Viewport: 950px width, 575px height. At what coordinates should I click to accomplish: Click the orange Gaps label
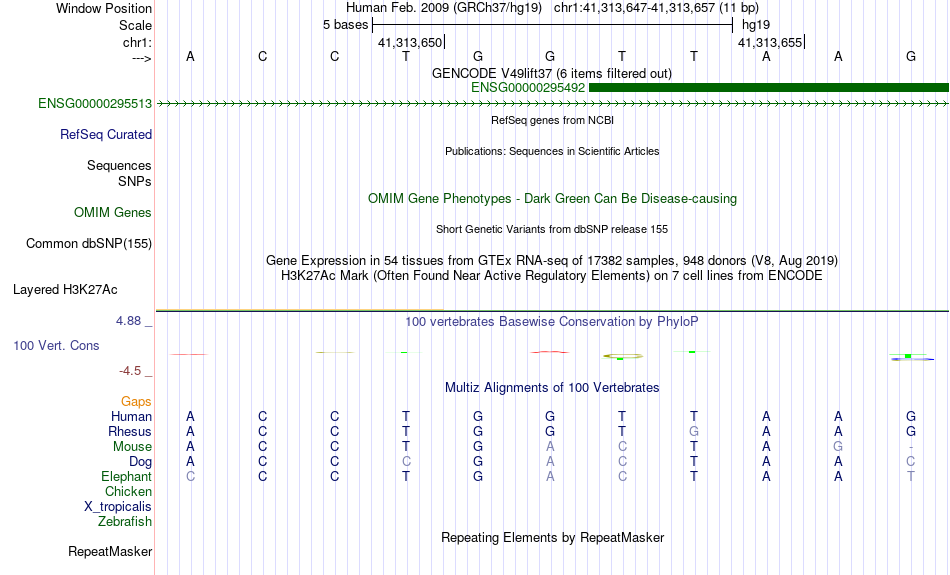click(x=136, y=402)
